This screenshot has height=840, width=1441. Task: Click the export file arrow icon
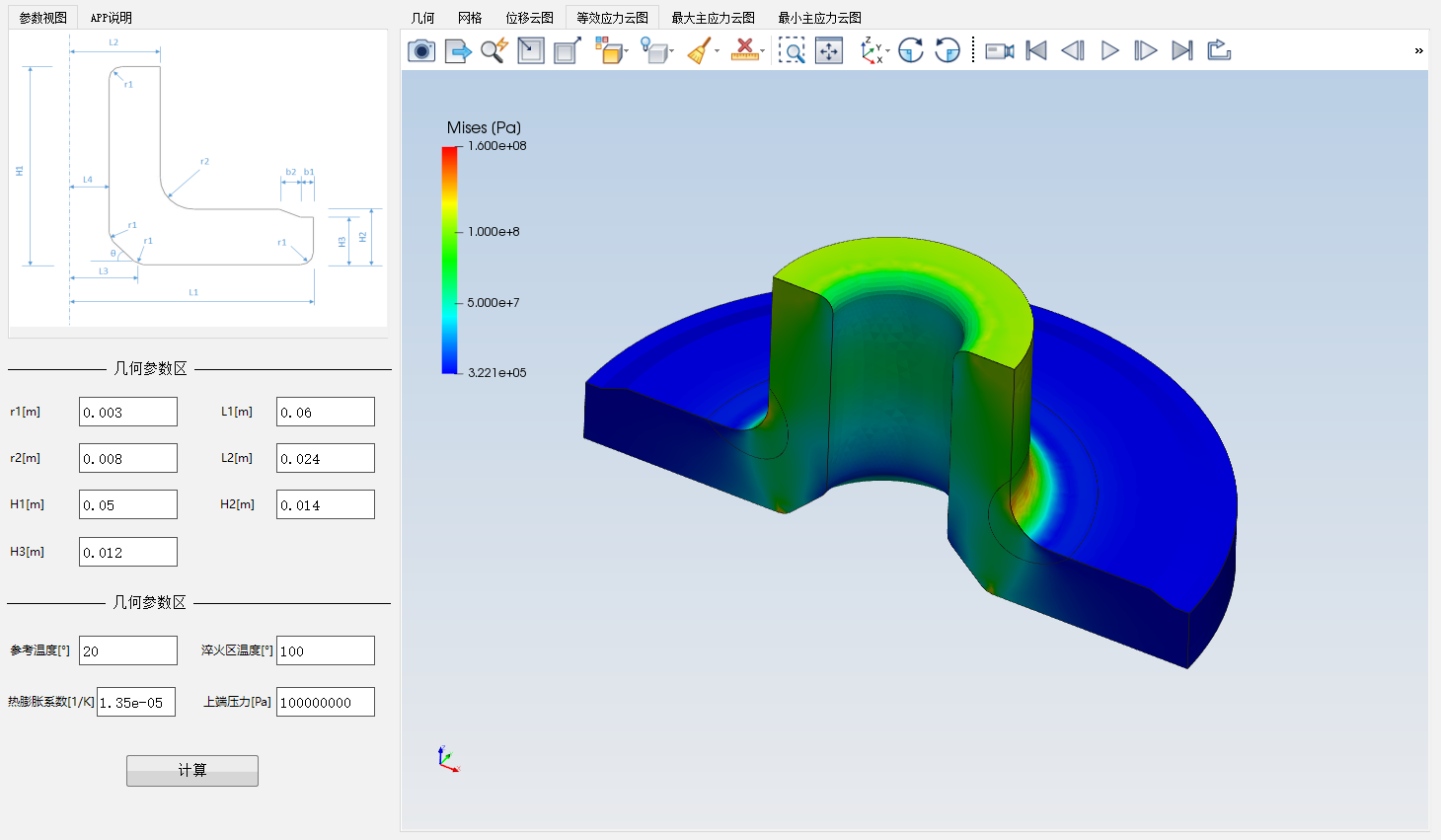coord(458,50)
